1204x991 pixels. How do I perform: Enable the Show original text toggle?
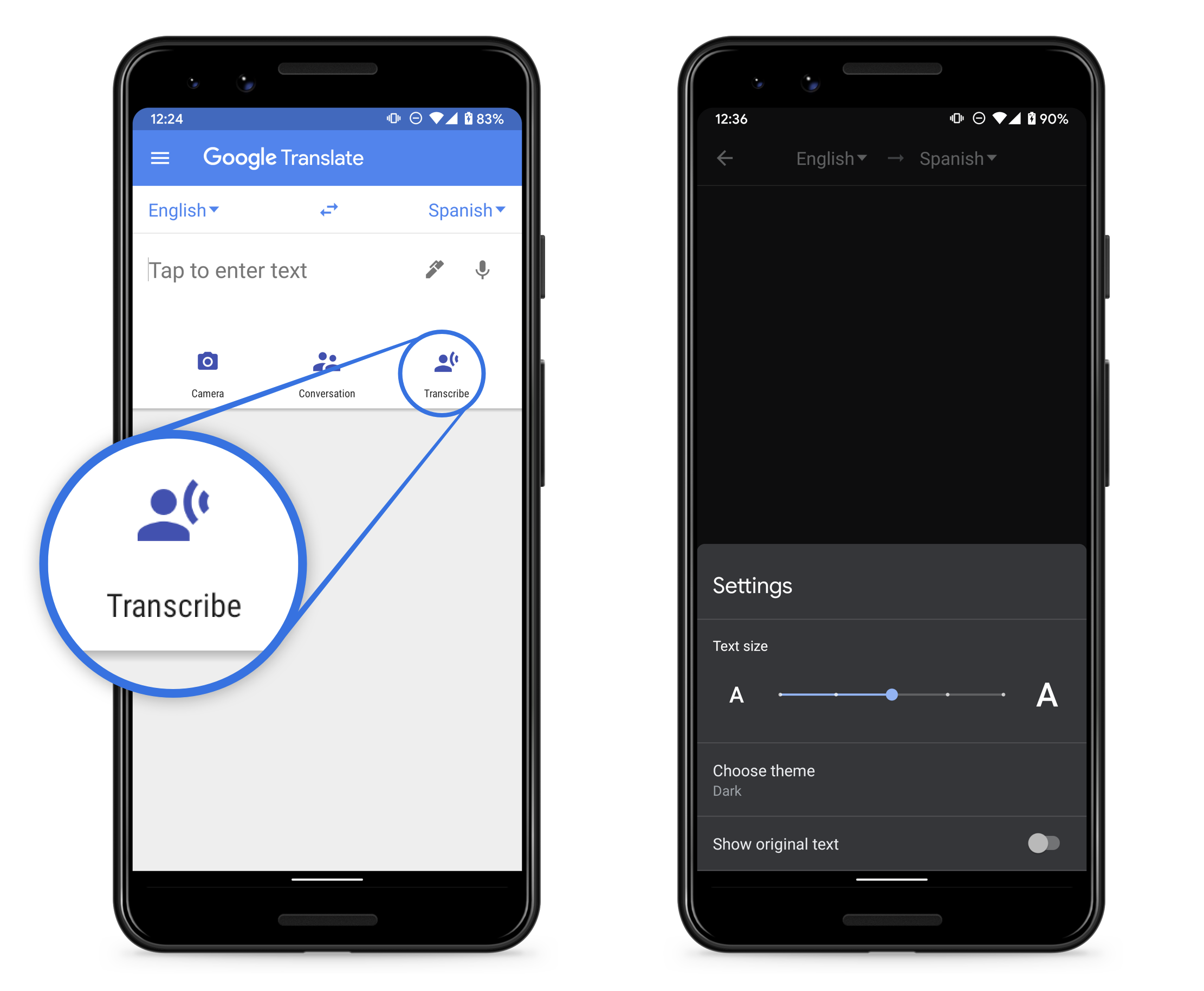(x=1042, y=846)
